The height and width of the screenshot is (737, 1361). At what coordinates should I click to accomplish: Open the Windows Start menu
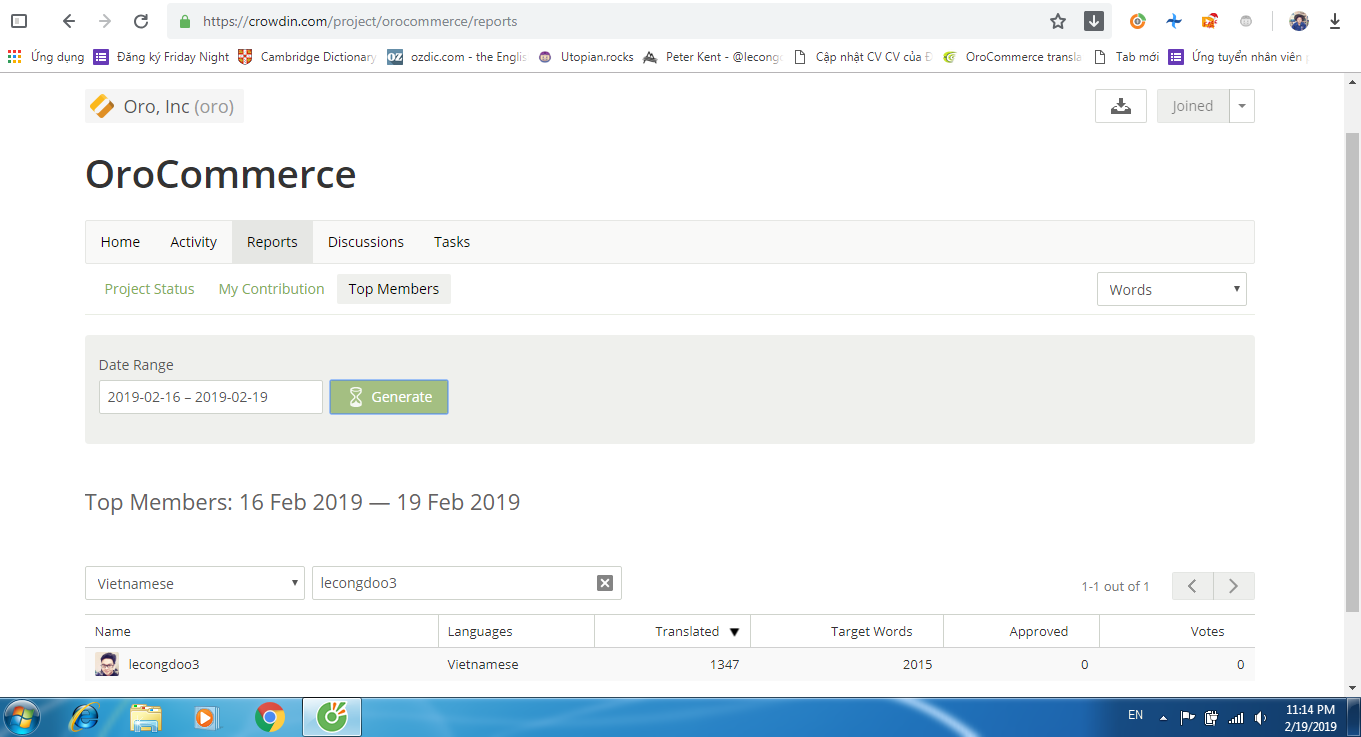pyautogui.click(x=22, y=717)
